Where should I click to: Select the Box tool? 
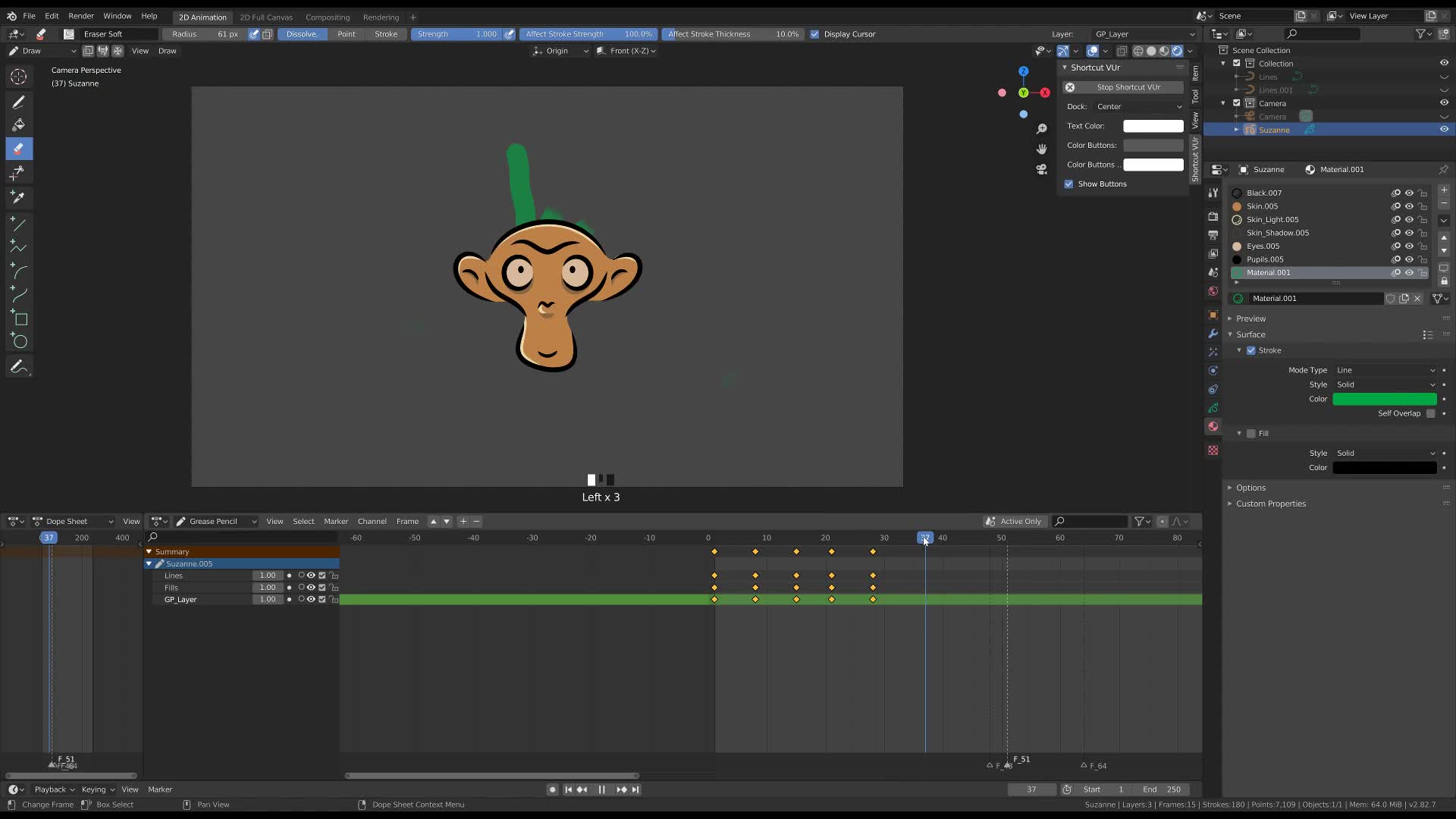tap(19, 318)
